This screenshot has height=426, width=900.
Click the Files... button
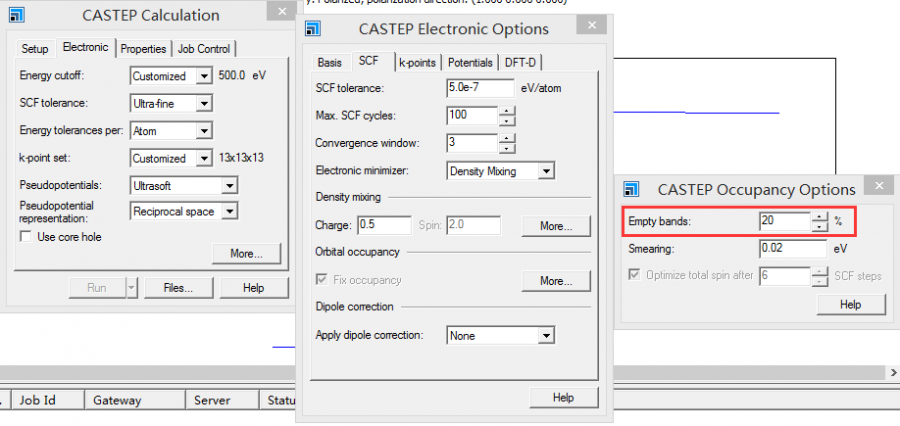point(178,288)
